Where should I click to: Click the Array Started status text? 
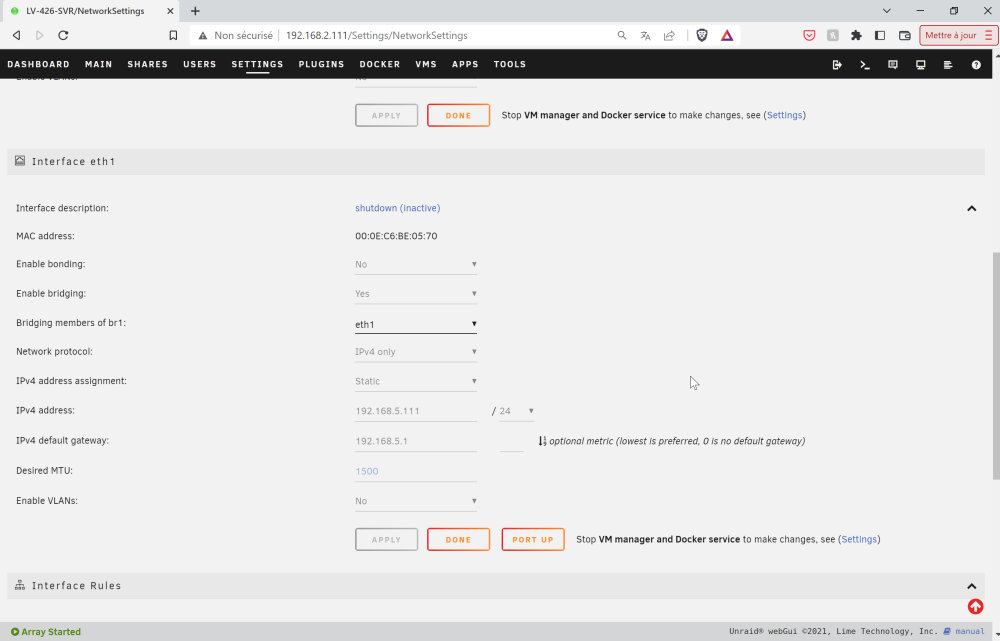51,632
